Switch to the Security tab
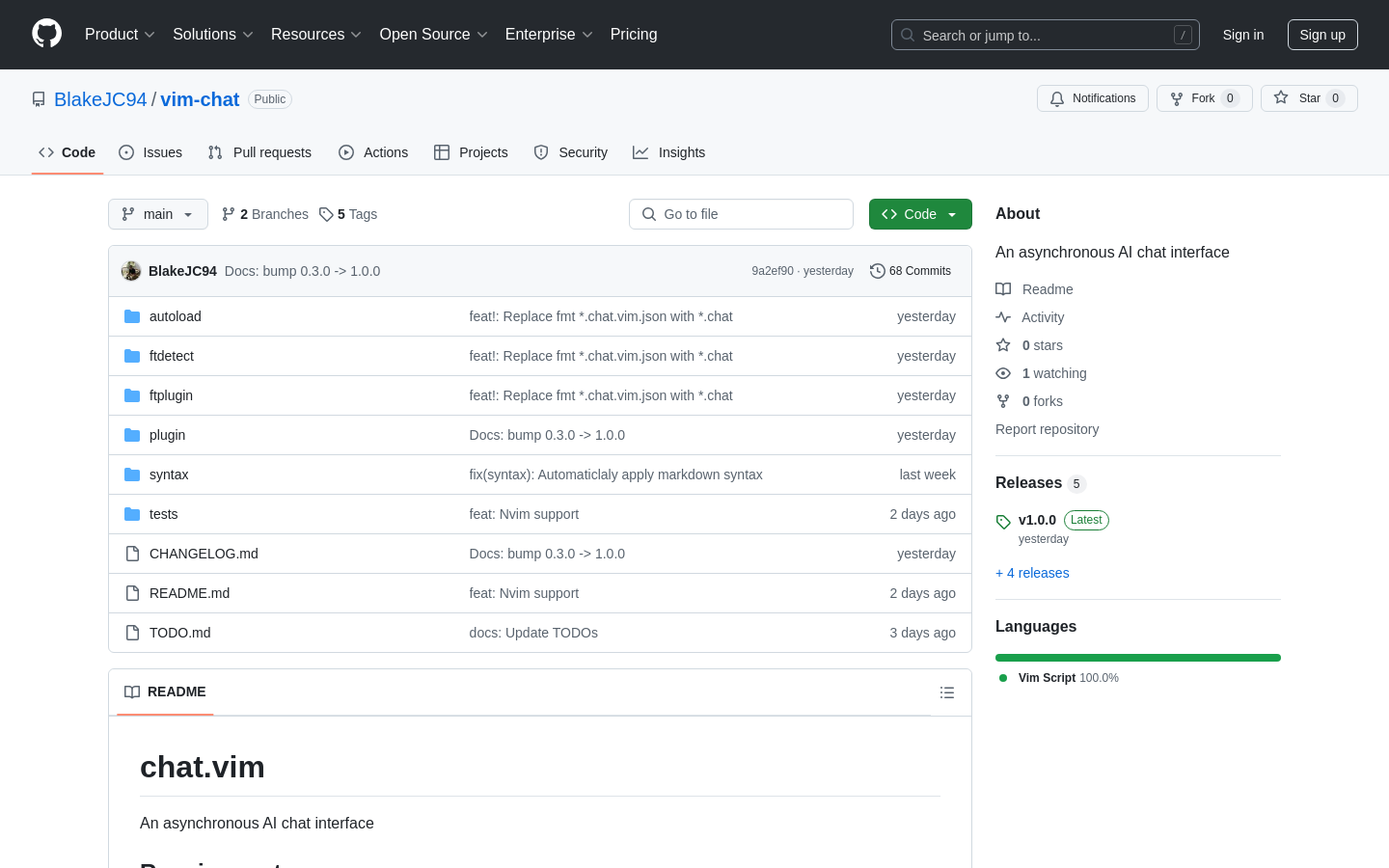 [571, 152]
